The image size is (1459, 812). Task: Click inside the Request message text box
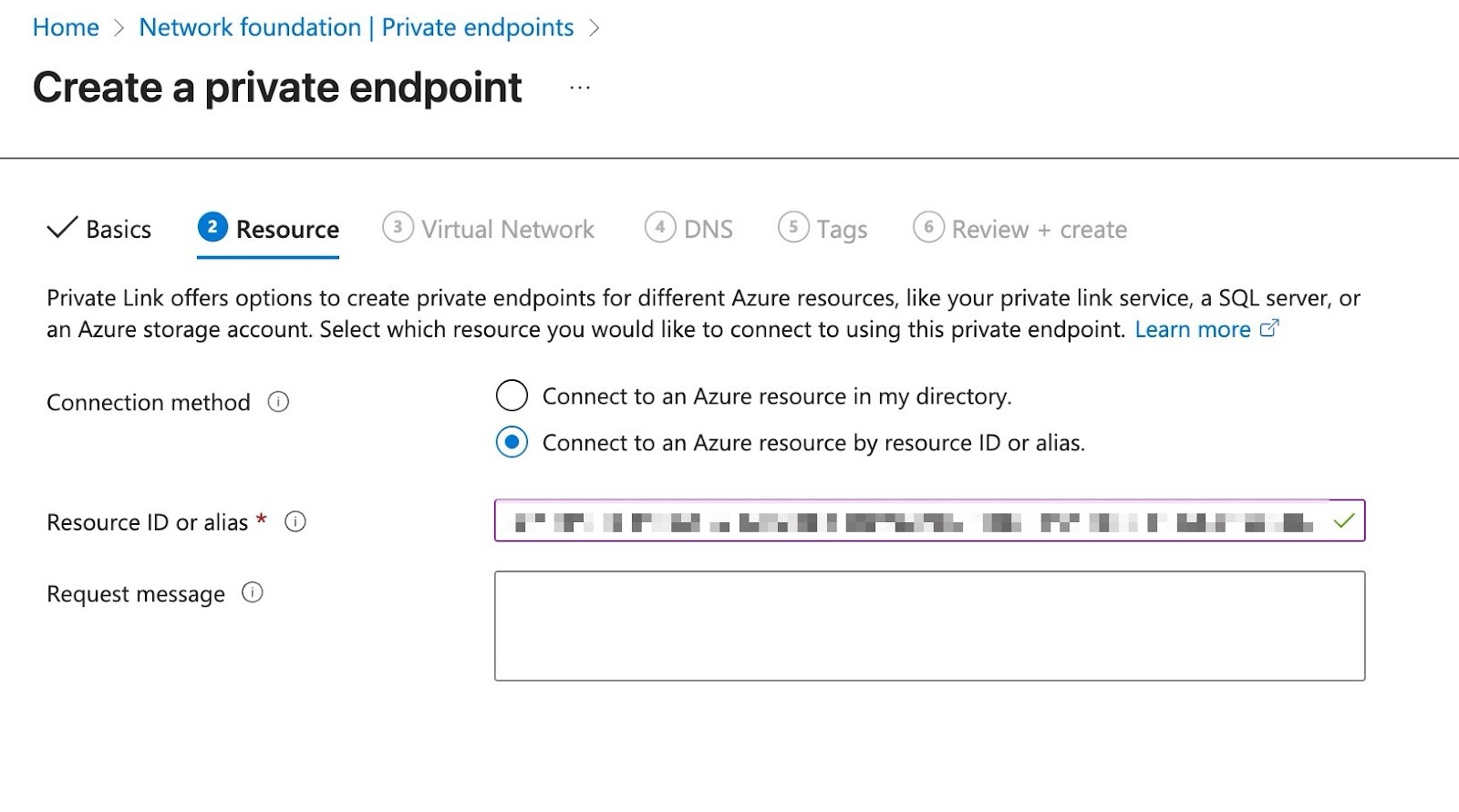tap(929, 626)
